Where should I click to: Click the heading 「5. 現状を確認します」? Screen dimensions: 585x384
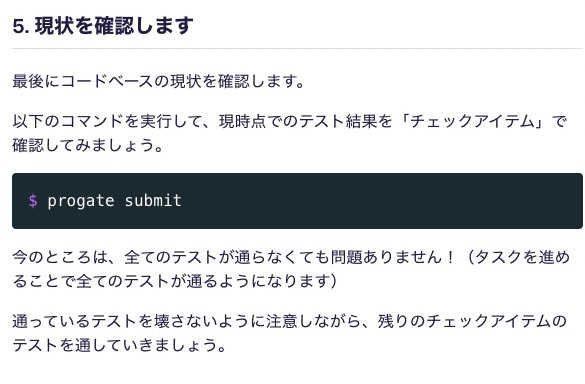[x=103, y=26]
